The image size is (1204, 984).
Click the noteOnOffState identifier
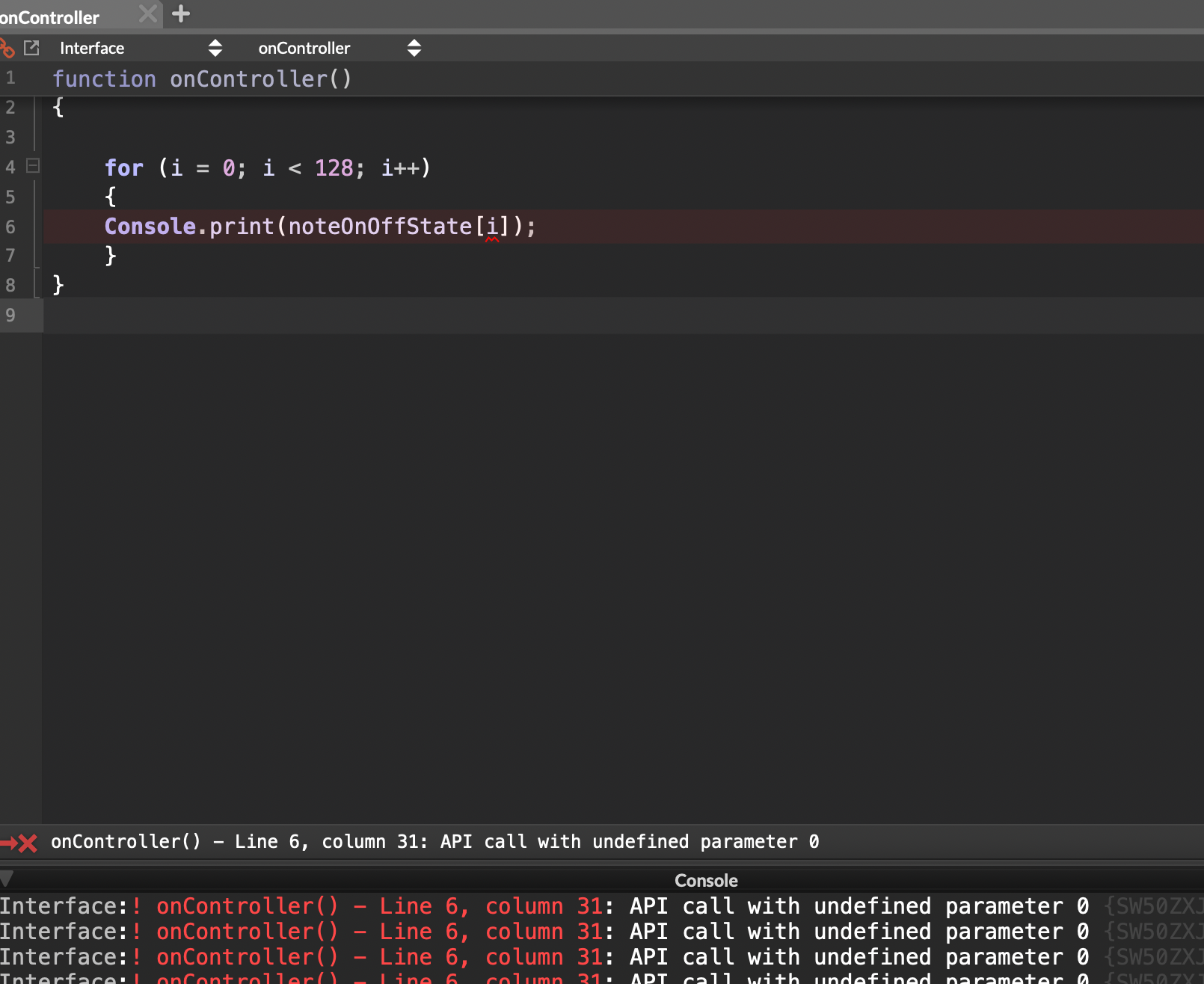click(380, 226)
